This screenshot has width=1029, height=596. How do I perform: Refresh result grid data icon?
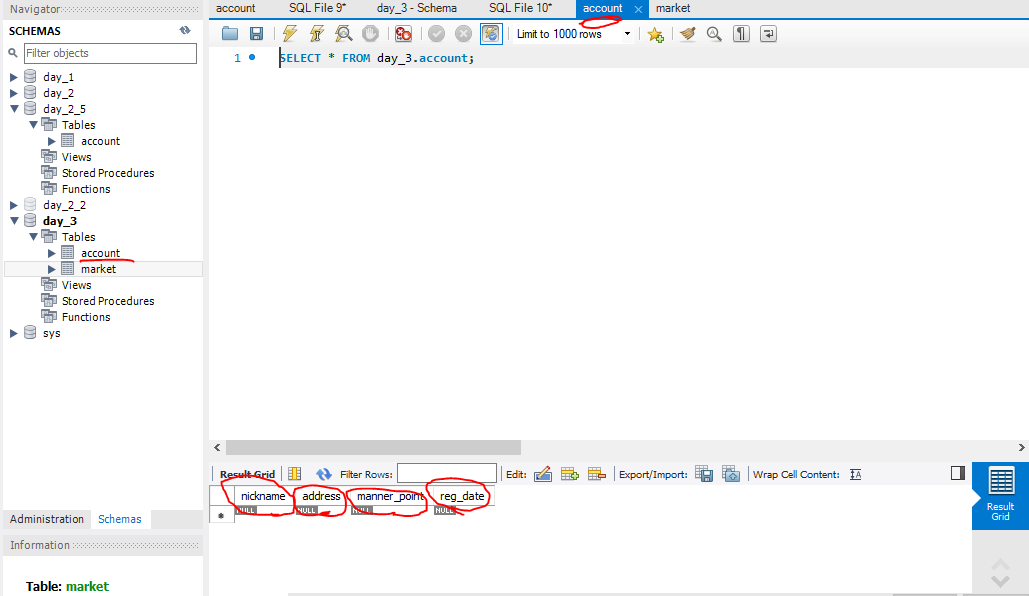coord(324,474)
